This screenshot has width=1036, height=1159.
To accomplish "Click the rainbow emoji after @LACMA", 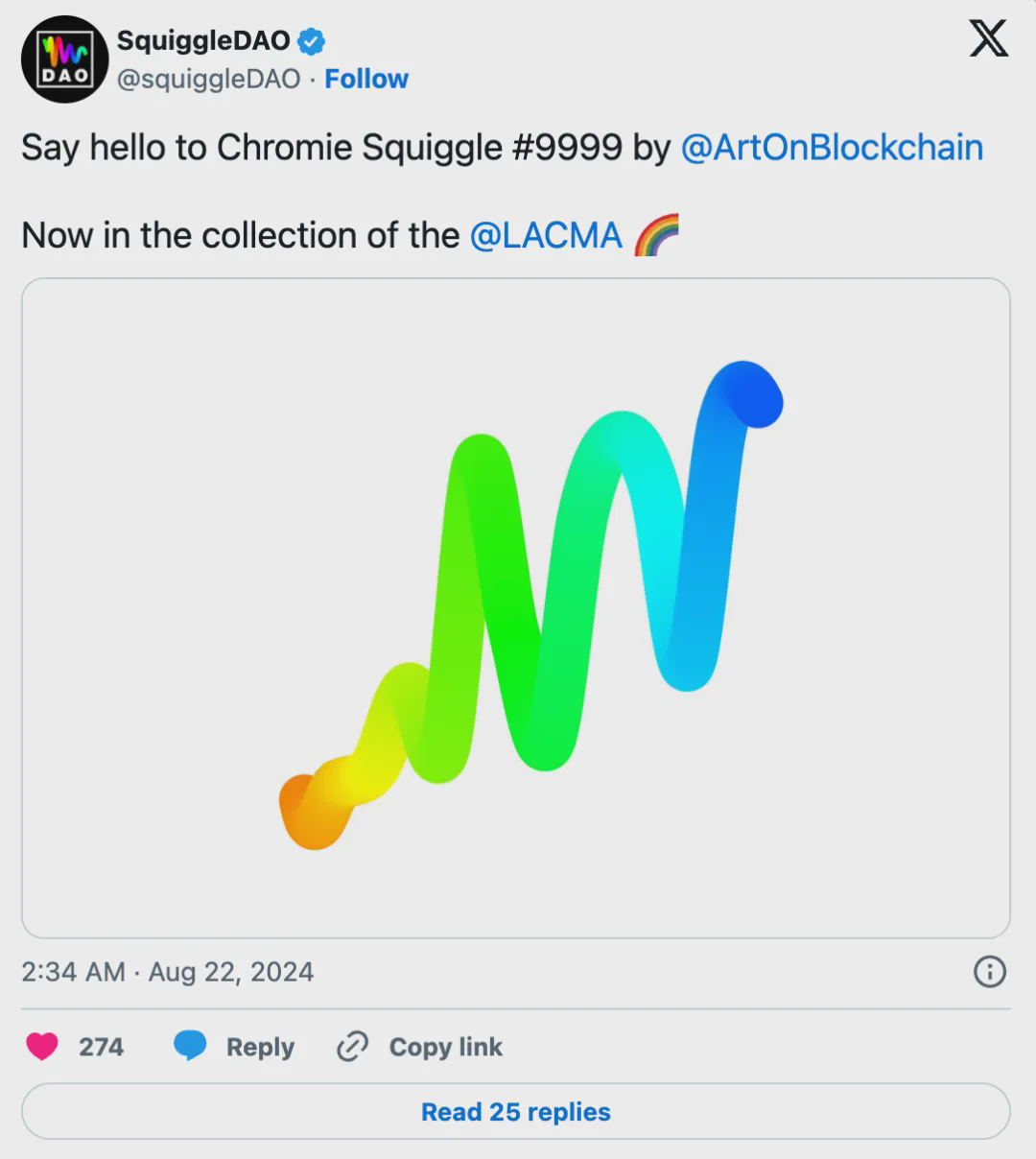I will 657,235.
